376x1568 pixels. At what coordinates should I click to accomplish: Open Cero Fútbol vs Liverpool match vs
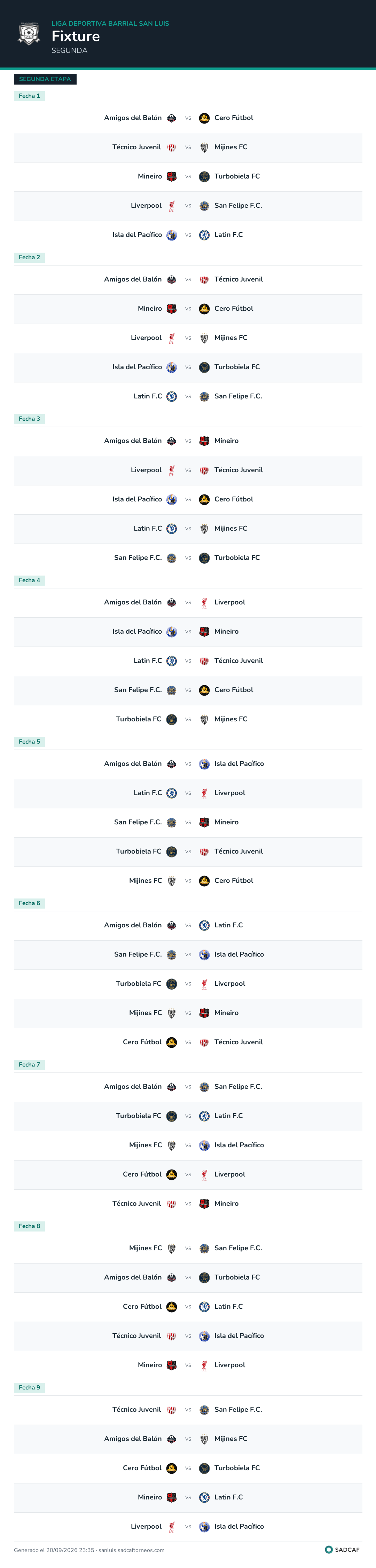[188, 1174]
